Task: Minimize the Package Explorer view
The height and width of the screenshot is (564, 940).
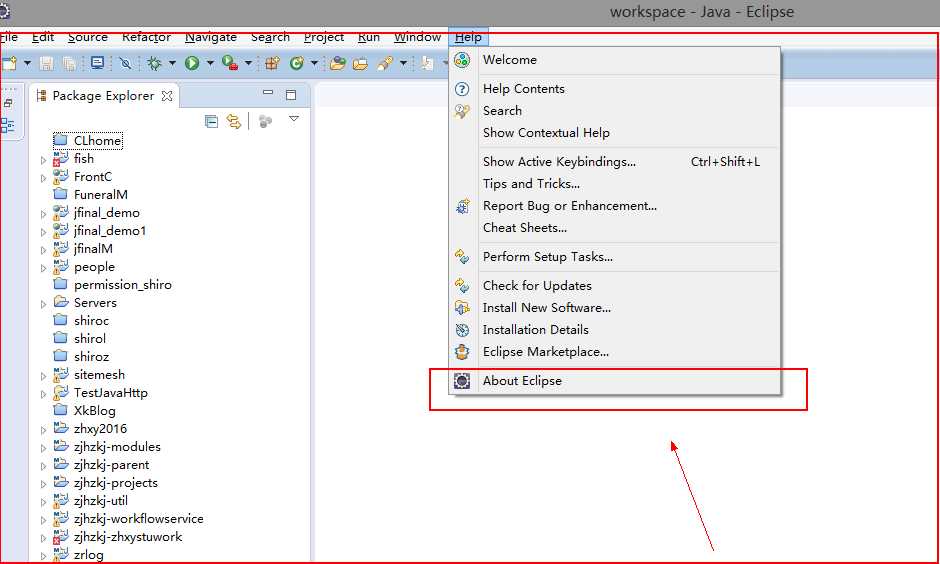Action: 268,93
